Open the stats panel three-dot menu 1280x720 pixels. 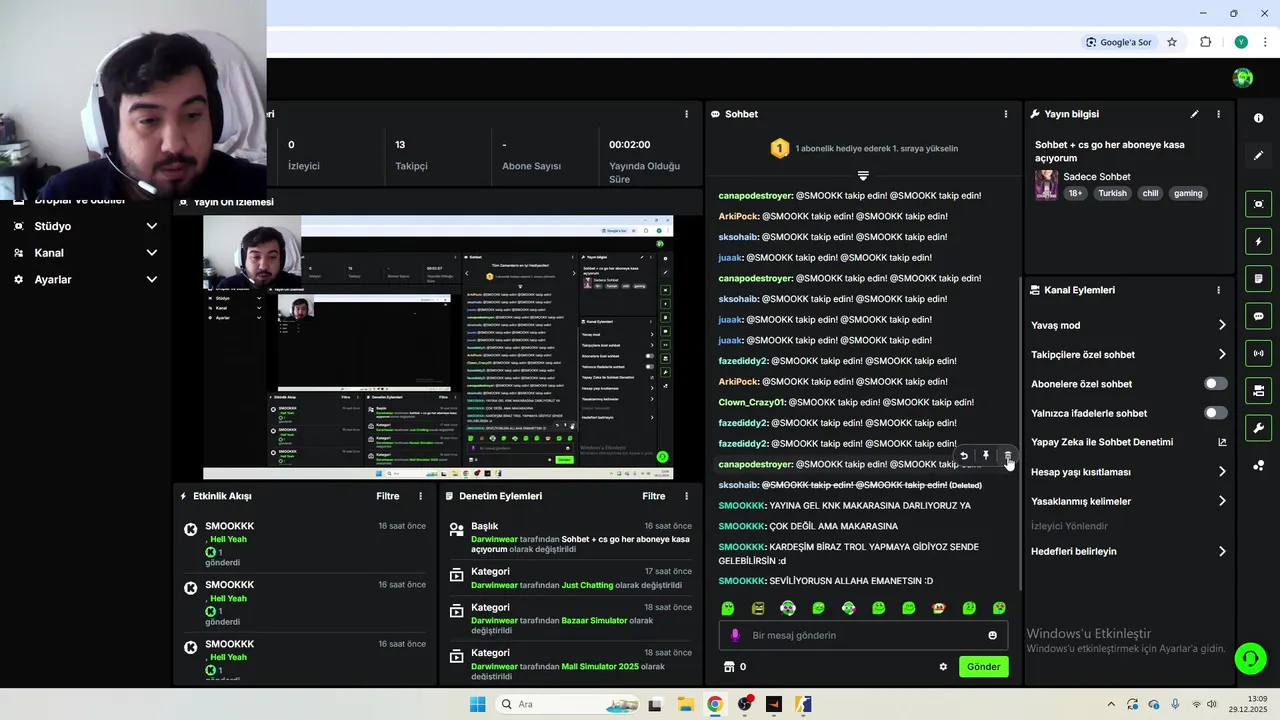(x=686, y=114)
